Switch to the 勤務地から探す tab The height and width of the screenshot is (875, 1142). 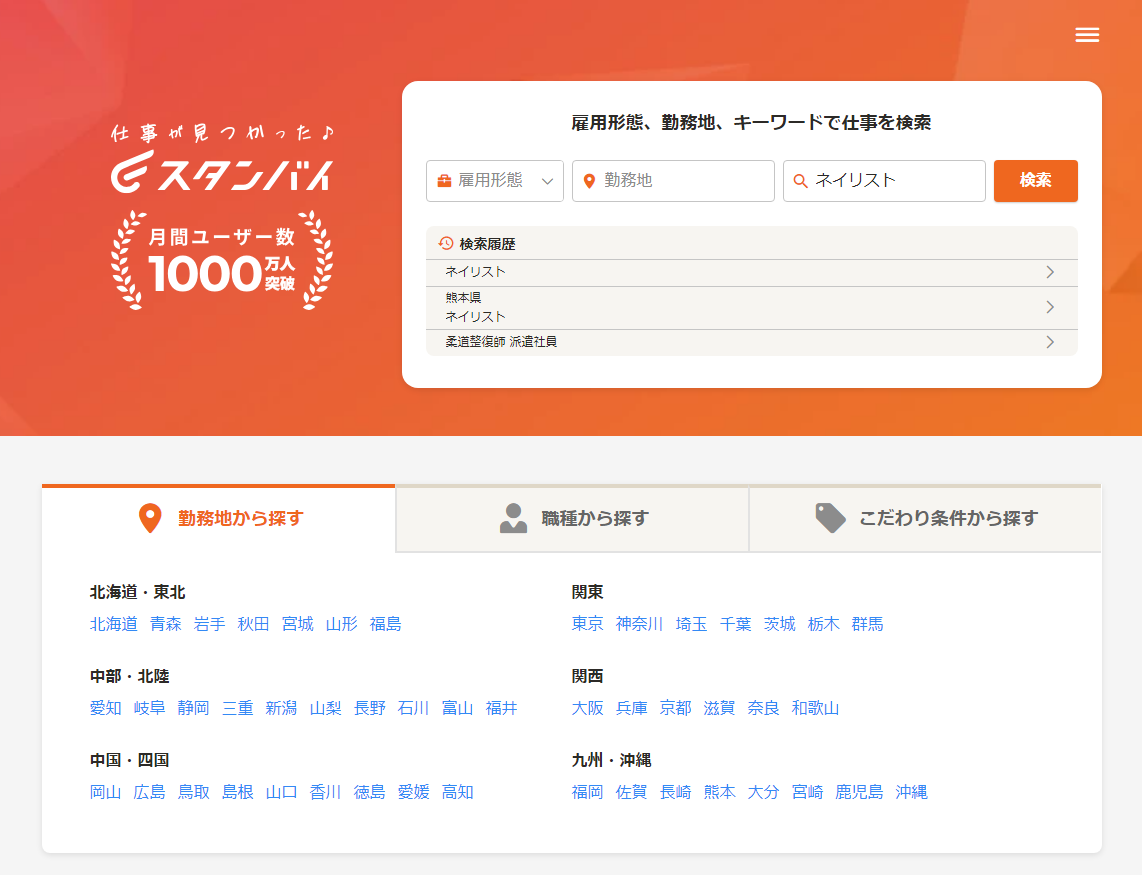(x=218, y=518)
